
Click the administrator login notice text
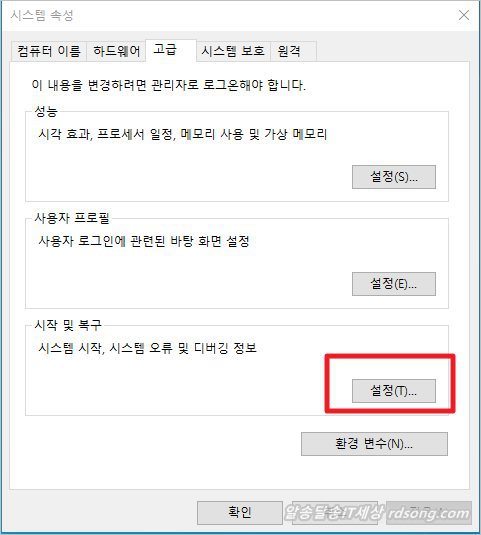pos(169,85)
